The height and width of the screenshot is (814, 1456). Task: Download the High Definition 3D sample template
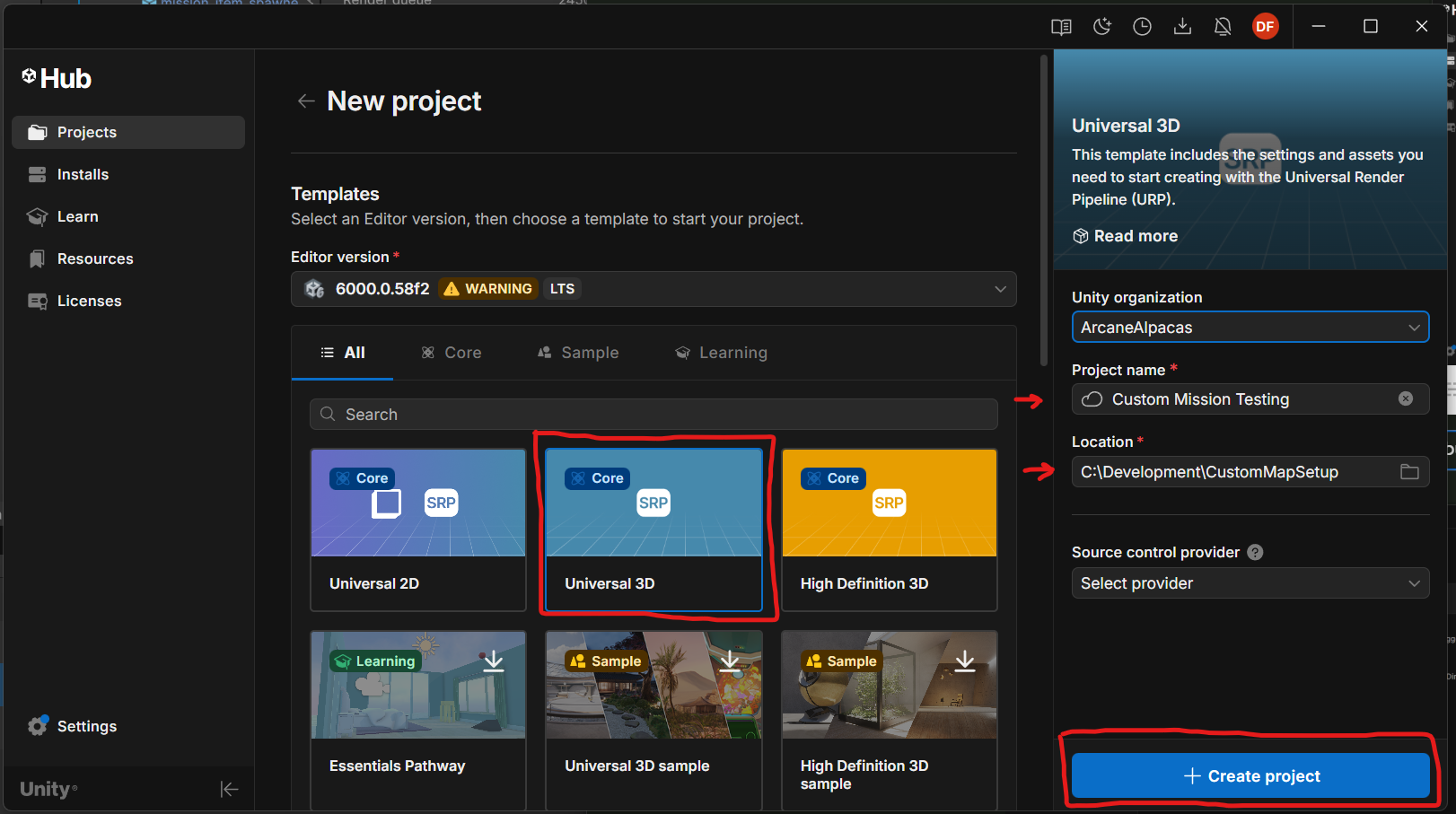pyautogui.click(x=965, y=661)
